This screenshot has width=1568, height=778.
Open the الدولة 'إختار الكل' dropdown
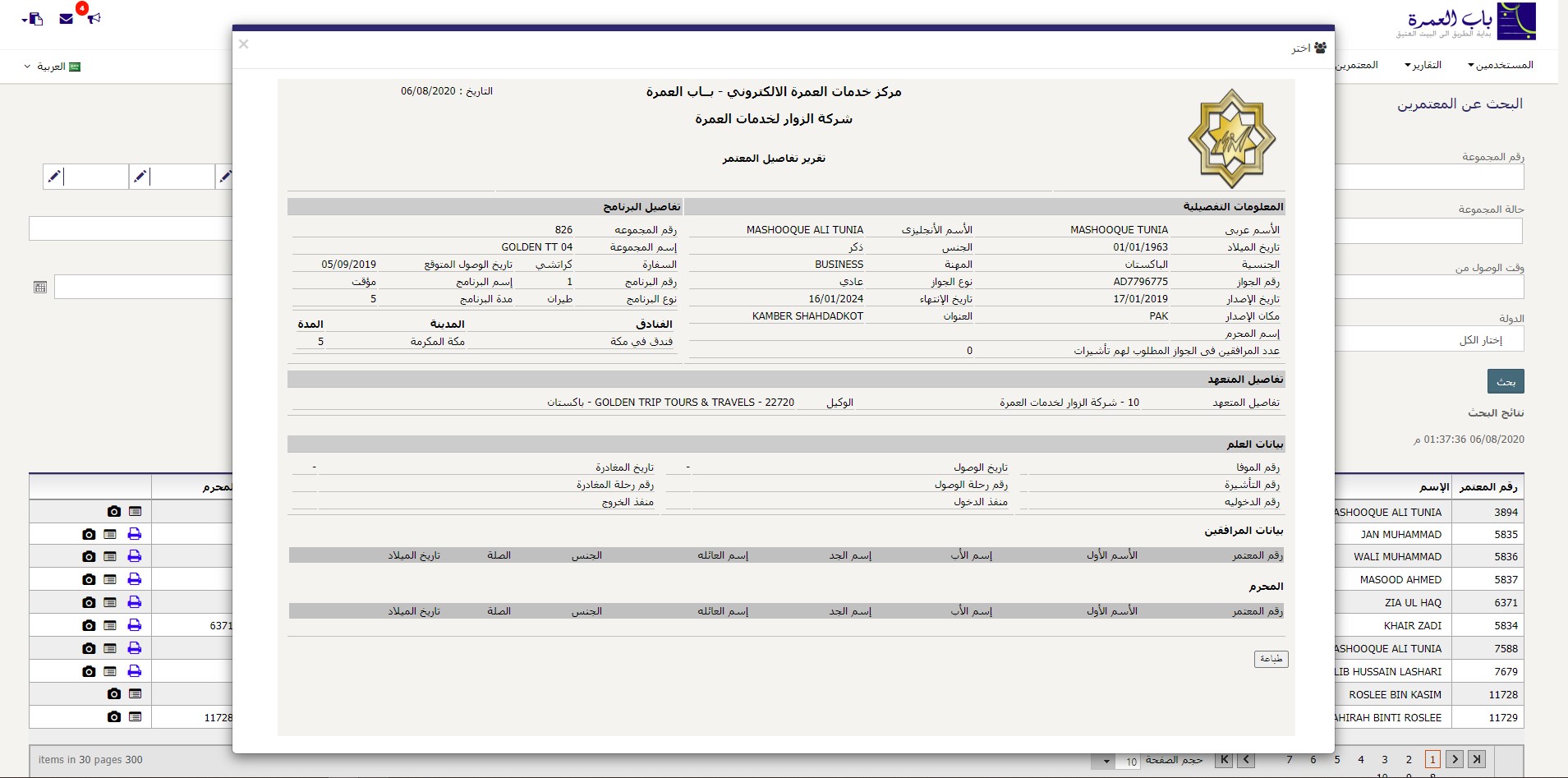pos(1429,339)
